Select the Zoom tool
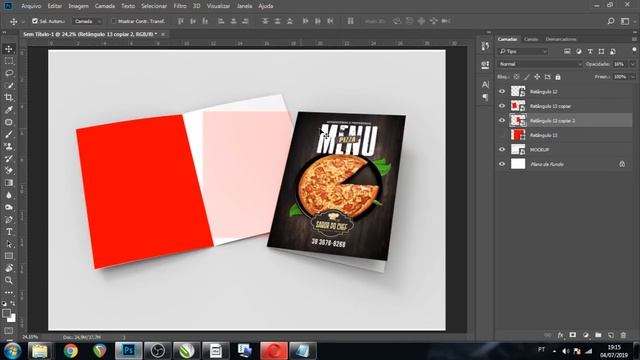The image size is (640, 360). (9, 280)
